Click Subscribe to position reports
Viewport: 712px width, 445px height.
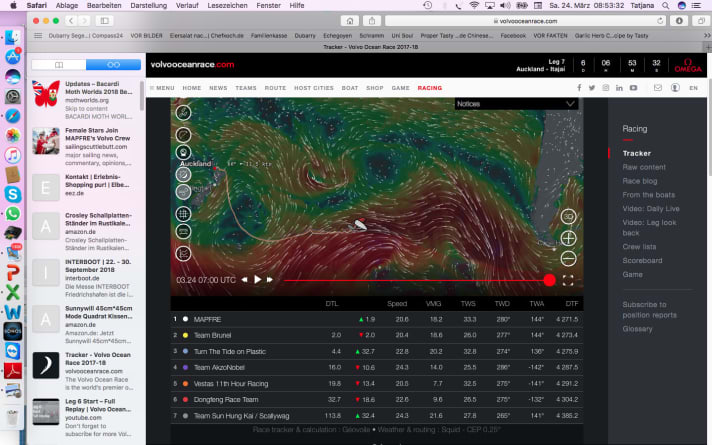(649, 310)
